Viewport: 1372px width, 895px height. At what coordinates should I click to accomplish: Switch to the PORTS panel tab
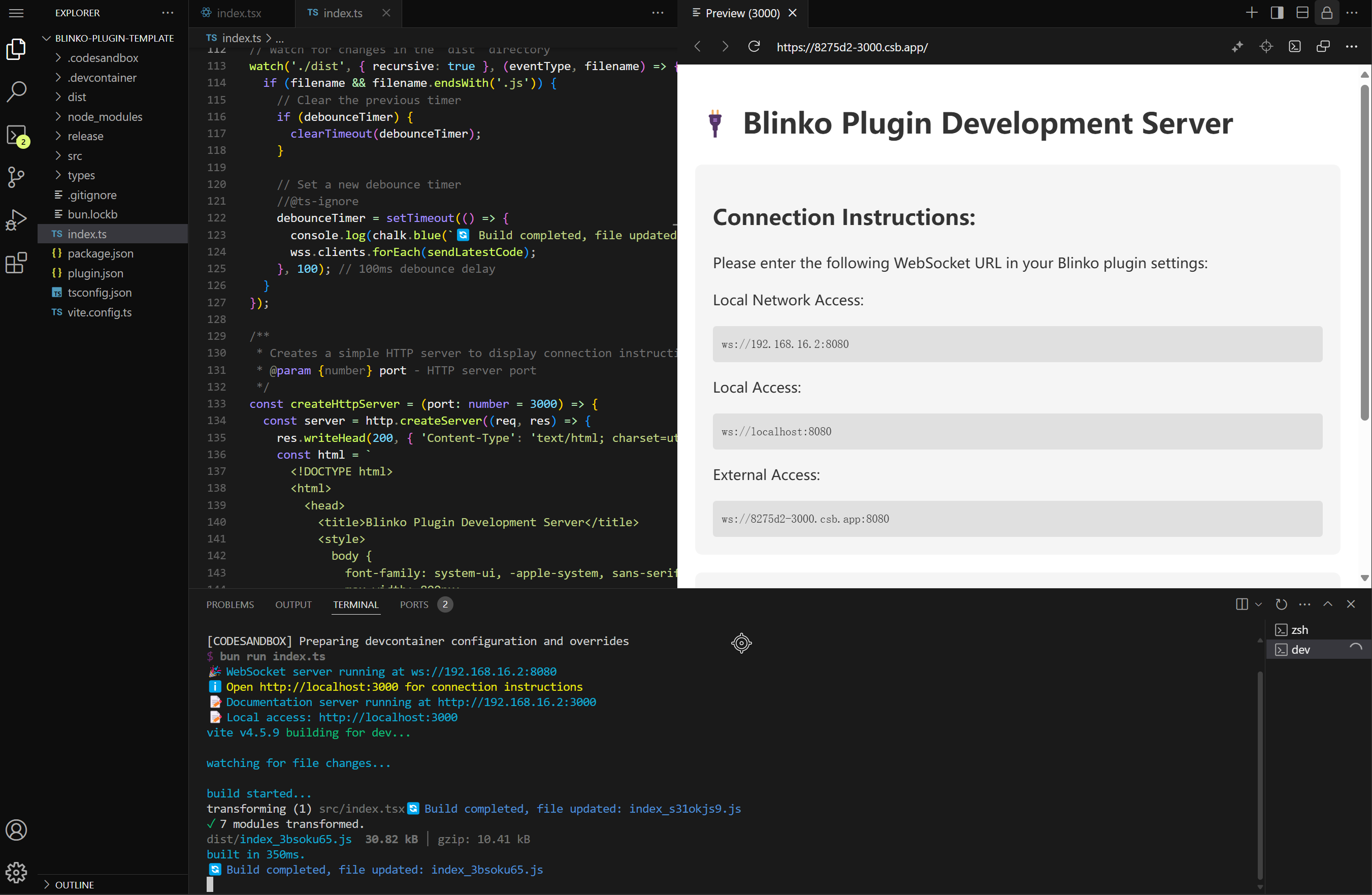tap(426, 604)
